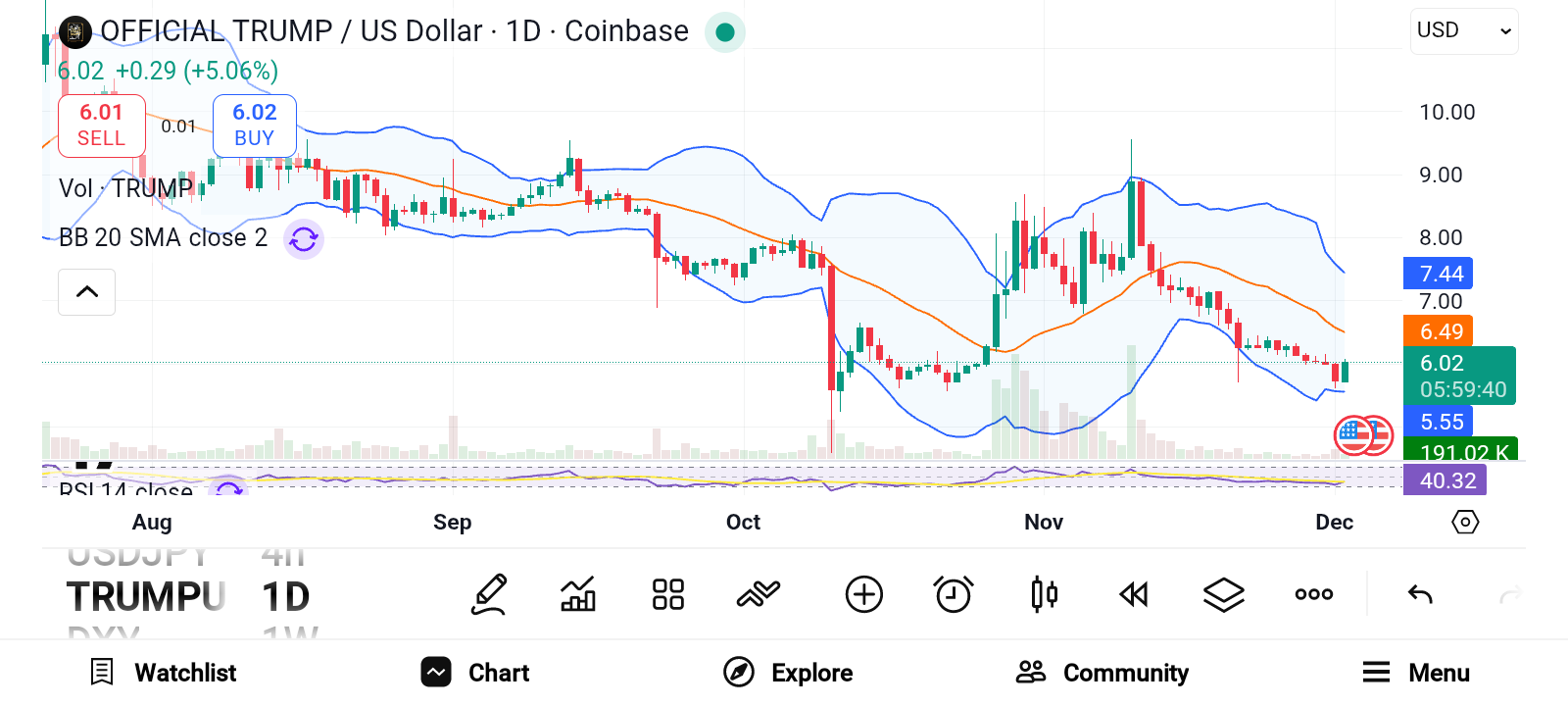Change candlestick chart type icon
1568x706 pixels.
1044,594
